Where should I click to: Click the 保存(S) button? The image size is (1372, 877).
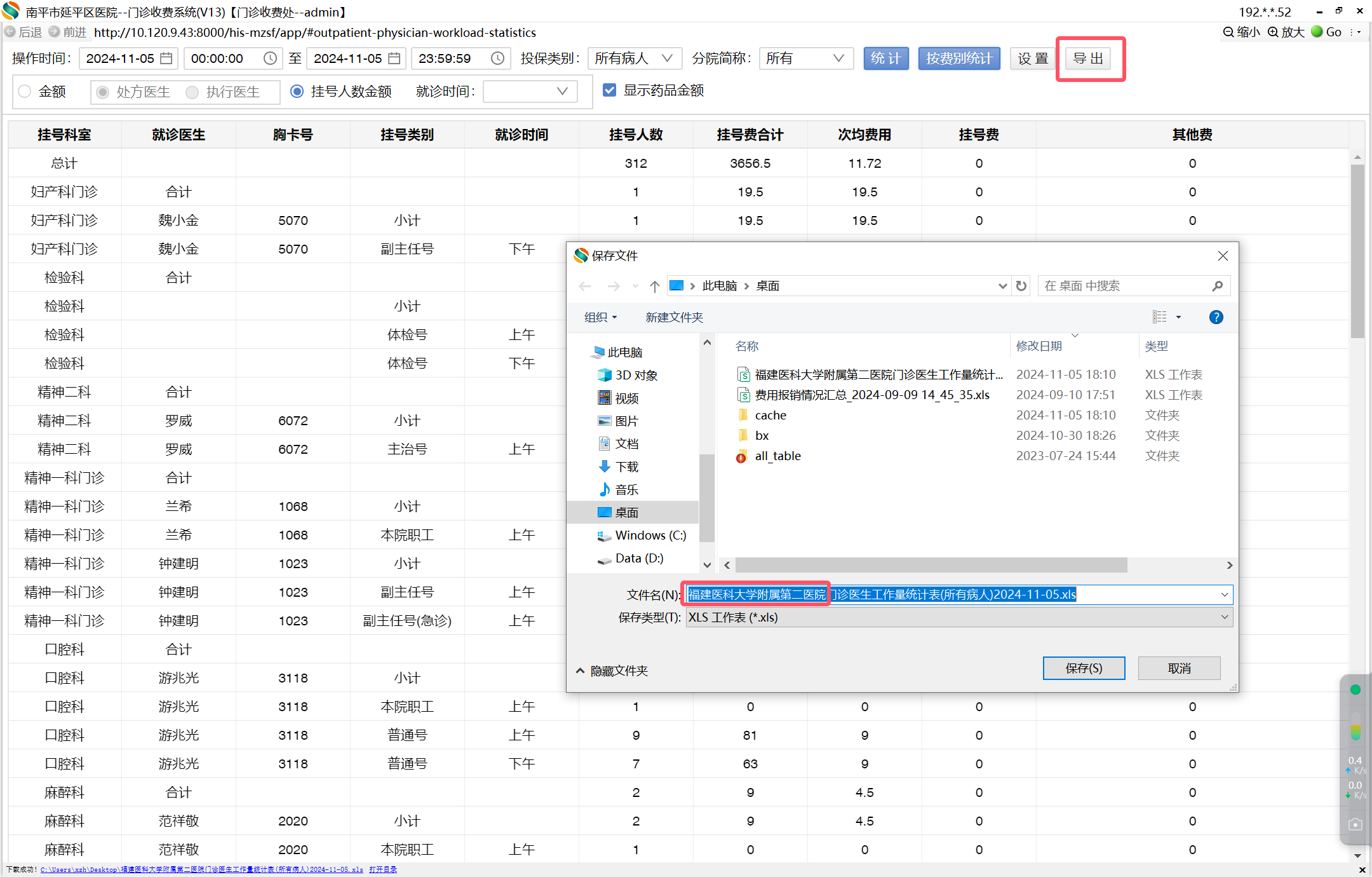pos(1084,668)
